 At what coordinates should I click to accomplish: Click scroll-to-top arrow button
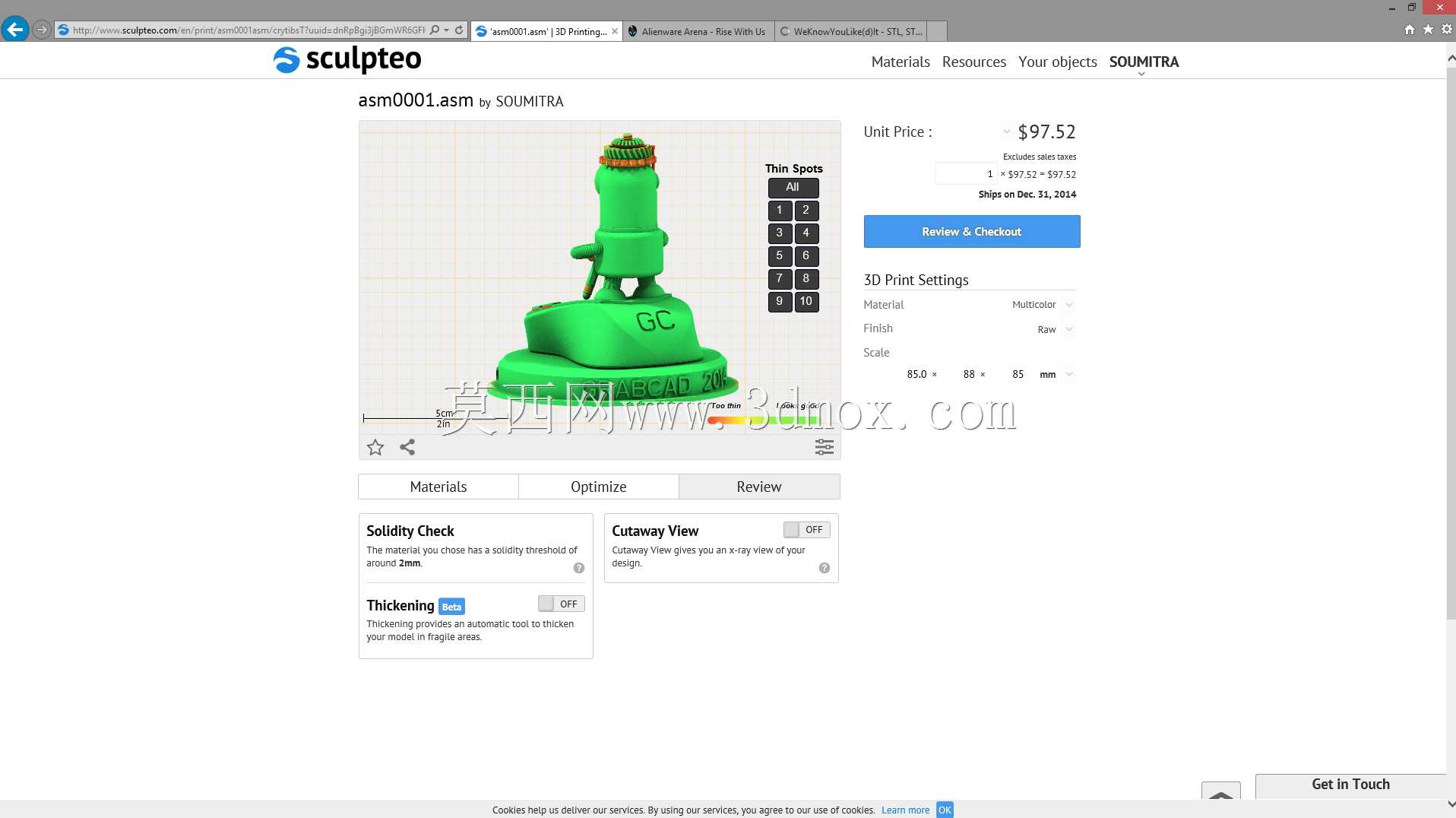pyautogui.click(x=1221, y=791)
